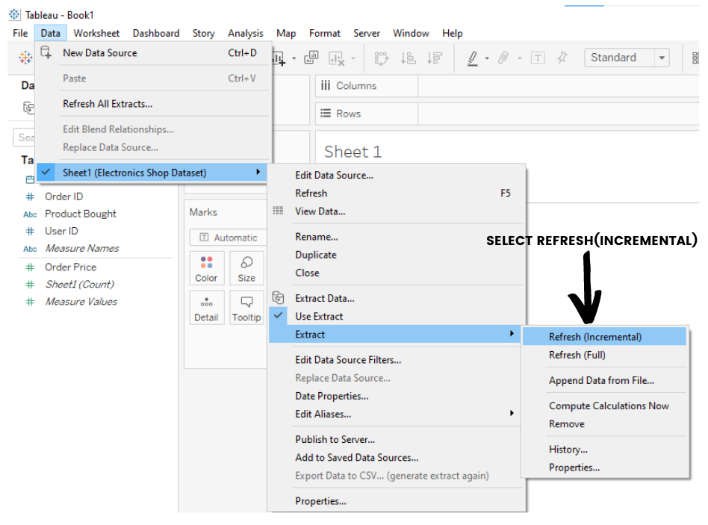Select the User ID field
The height and width of the screenshot is (525, 708).
pos(61,231)
